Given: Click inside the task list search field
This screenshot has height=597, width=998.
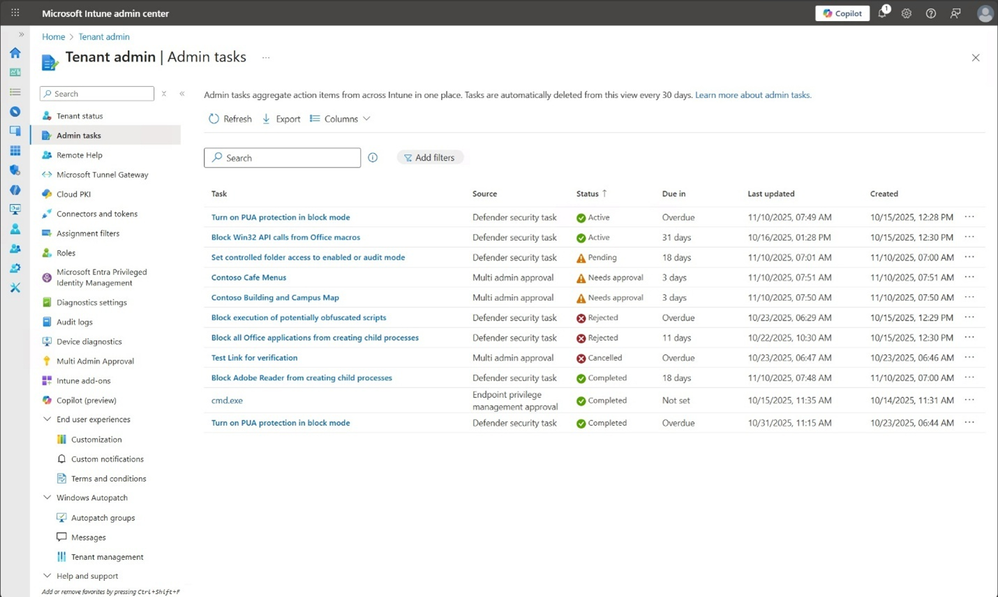Looking at the screenshot, I should coord(280,157).
